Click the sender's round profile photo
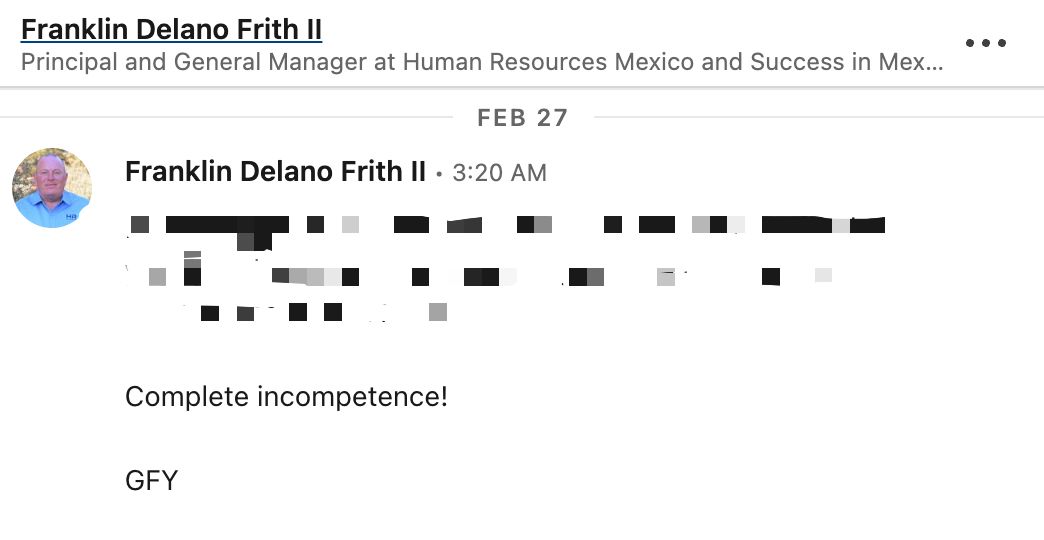Screen dimensions: 1044x540 pos(52,188)
